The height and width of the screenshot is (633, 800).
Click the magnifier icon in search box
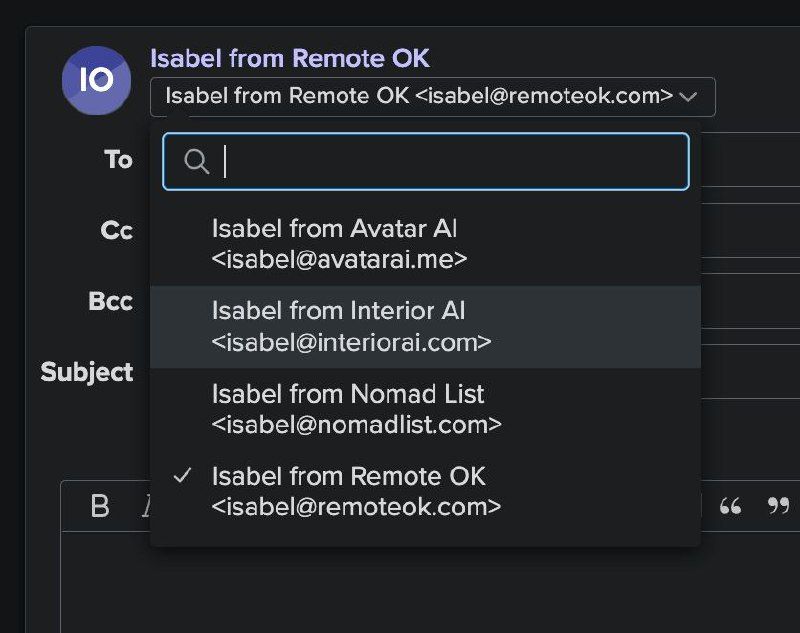tap(197, 162)
